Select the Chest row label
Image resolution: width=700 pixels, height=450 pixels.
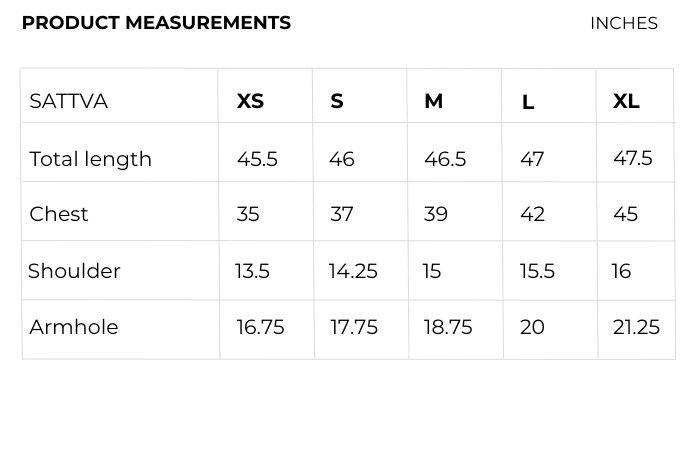coord(59,214)
